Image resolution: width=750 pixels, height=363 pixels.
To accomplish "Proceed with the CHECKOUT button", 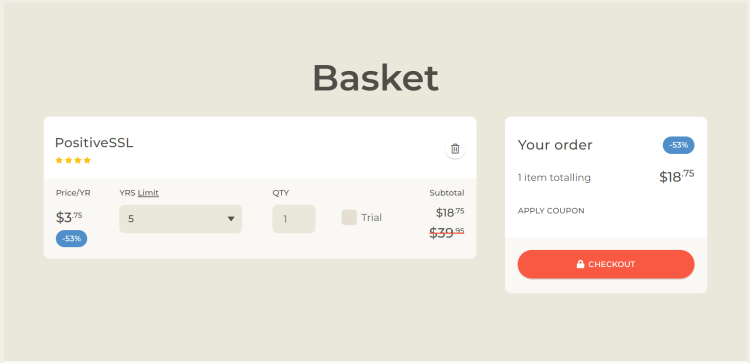I will [606, 264].
